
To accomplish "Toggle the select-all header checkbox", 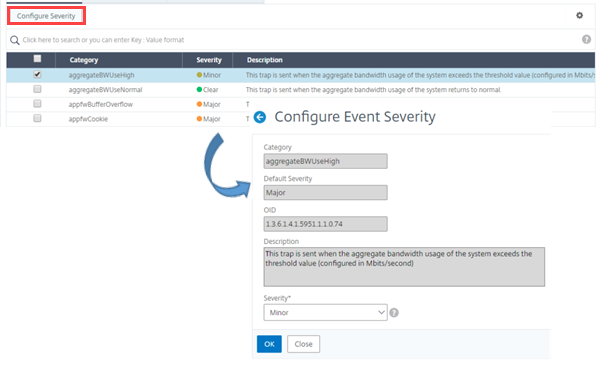I will [x=37, y=59].
